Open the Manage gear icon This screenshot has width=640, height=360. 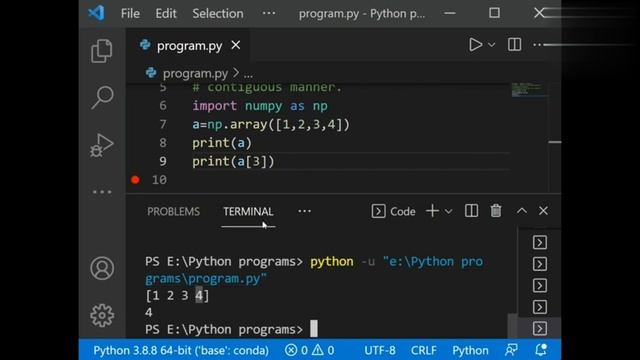click(x=102, y=315)
